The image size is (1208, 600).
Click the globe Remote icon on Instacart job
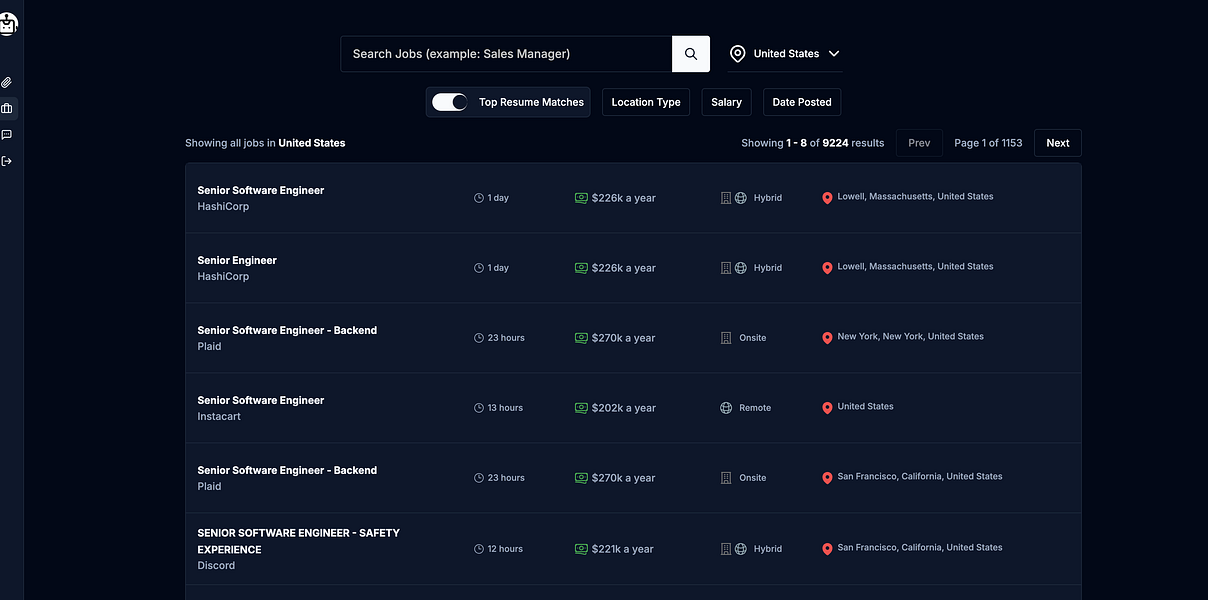726,408
